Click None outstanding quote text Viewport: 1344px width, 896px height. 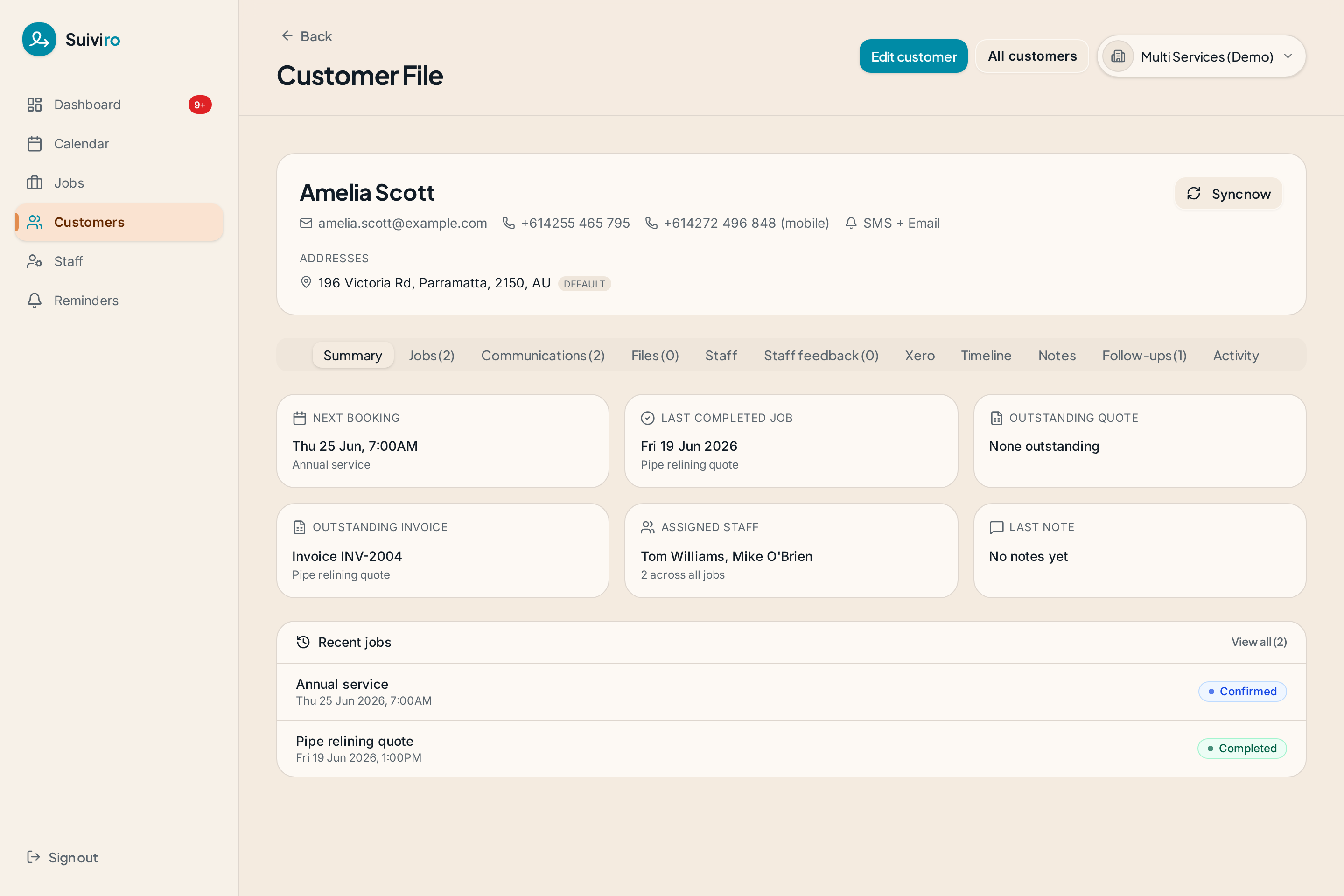[x=1044, y=446]
